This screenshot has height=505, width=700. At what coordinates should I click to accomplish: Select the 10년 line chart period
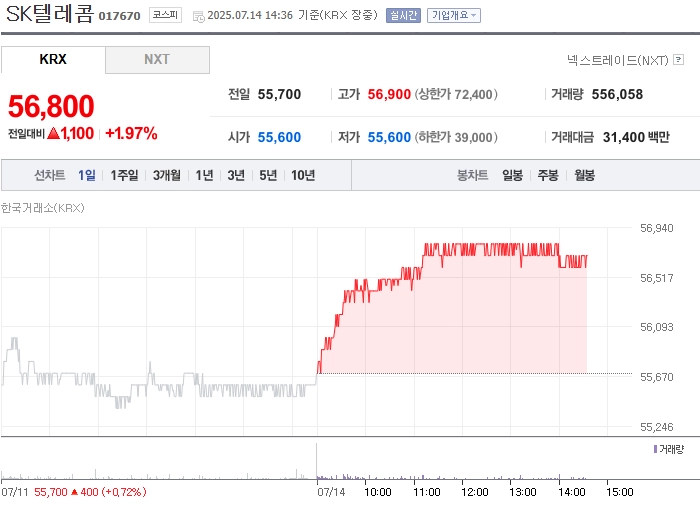(303, 175)
